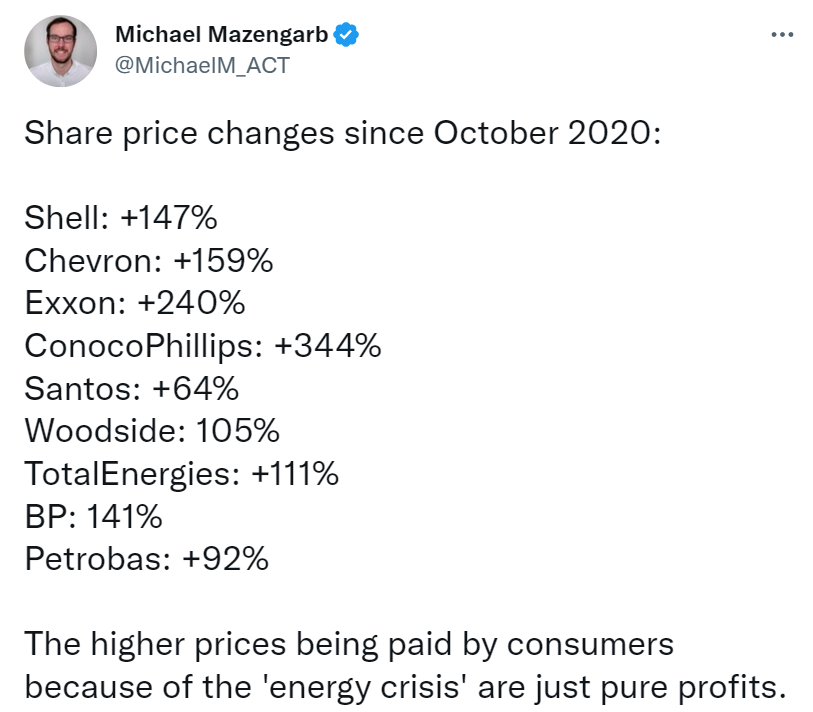Click the 'Share price changes since October 2020' line
Viewport: 813px width, 712px height.
[x=343, y=133]
